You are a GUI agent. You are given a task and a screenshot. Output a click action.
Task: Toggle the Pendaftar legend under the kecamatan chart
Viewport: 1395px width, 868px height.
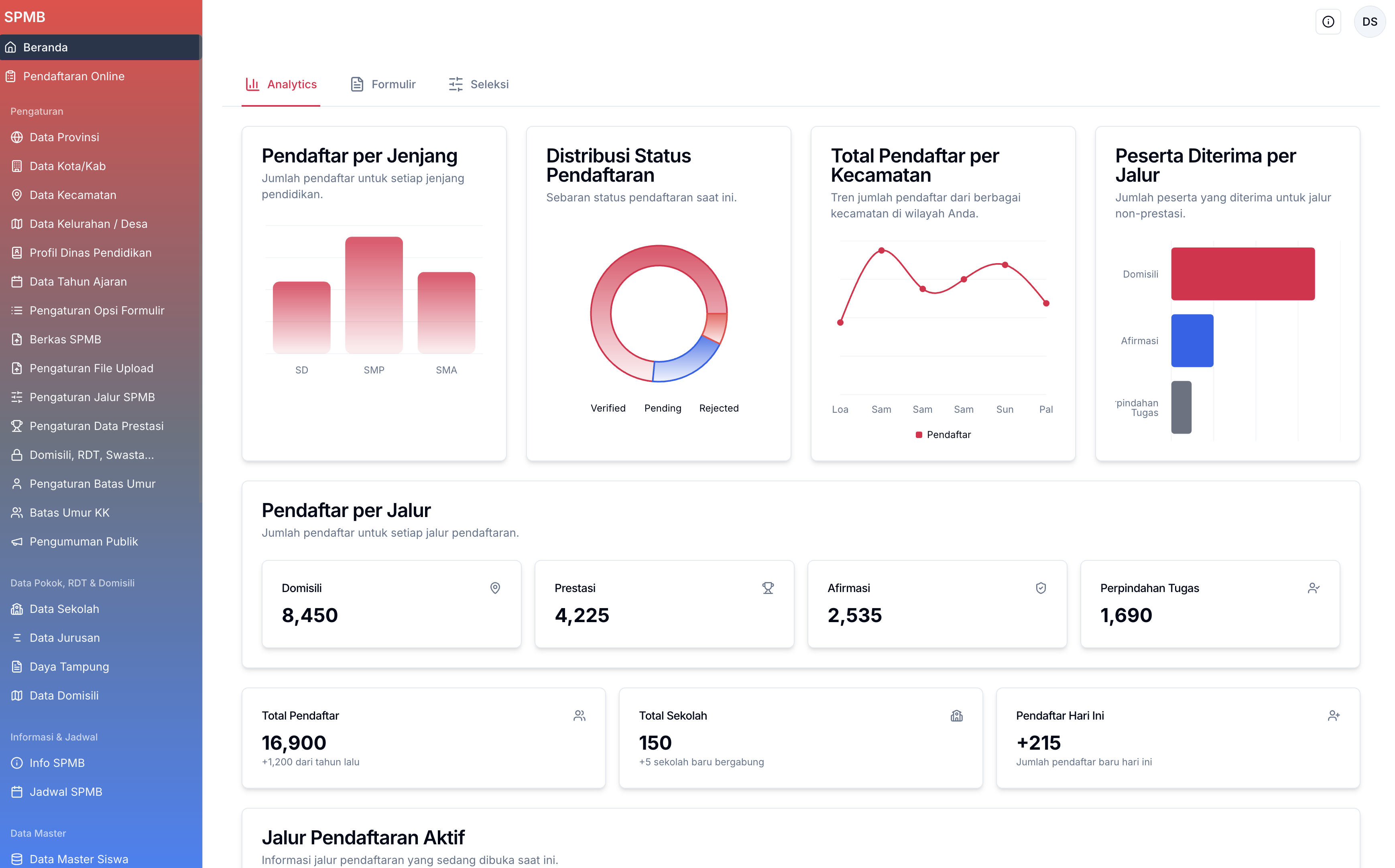coord(942,434)
